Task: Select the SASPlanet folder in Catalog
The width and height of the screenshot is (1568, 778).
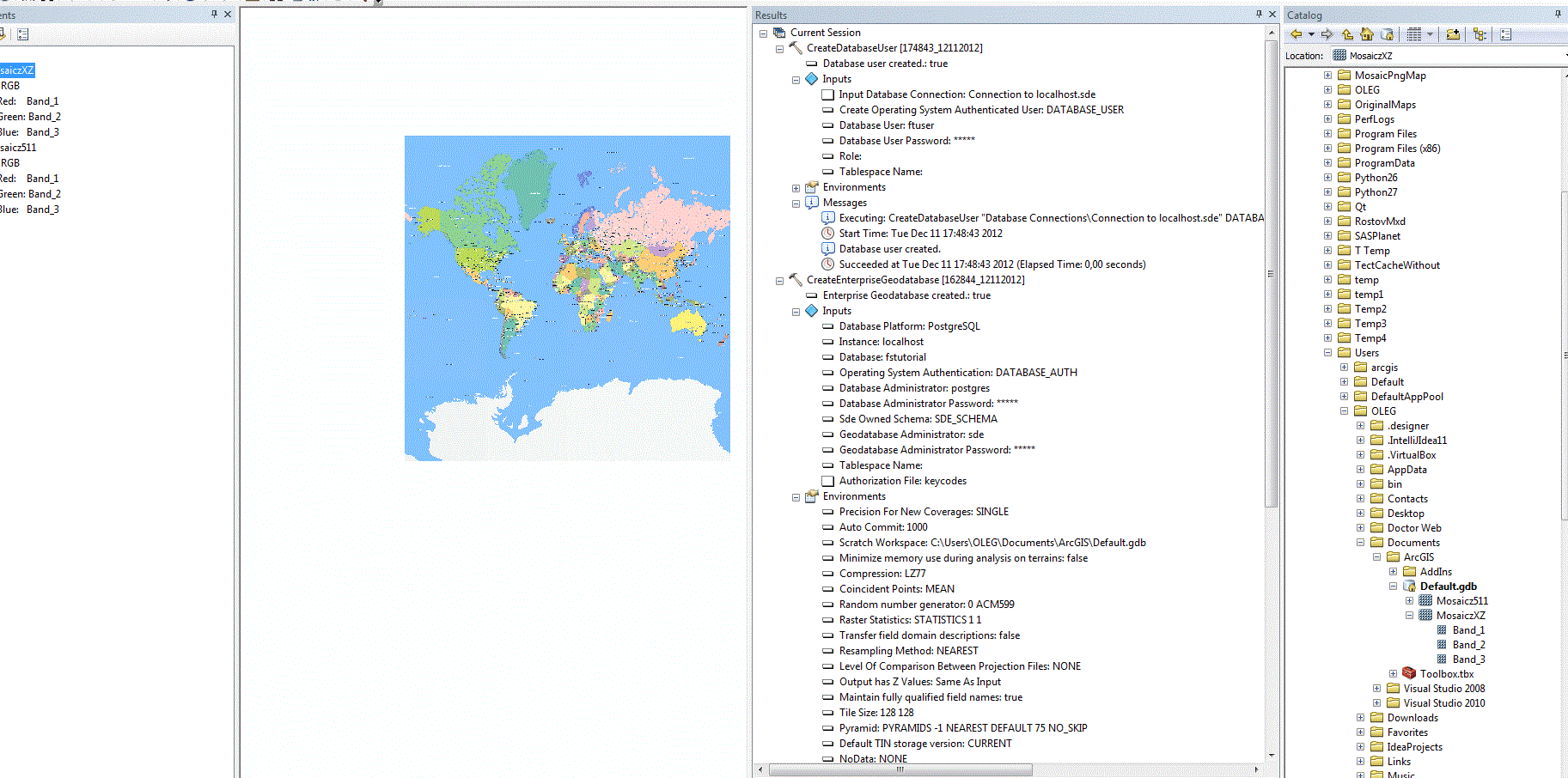Action: pos(1377,236)
